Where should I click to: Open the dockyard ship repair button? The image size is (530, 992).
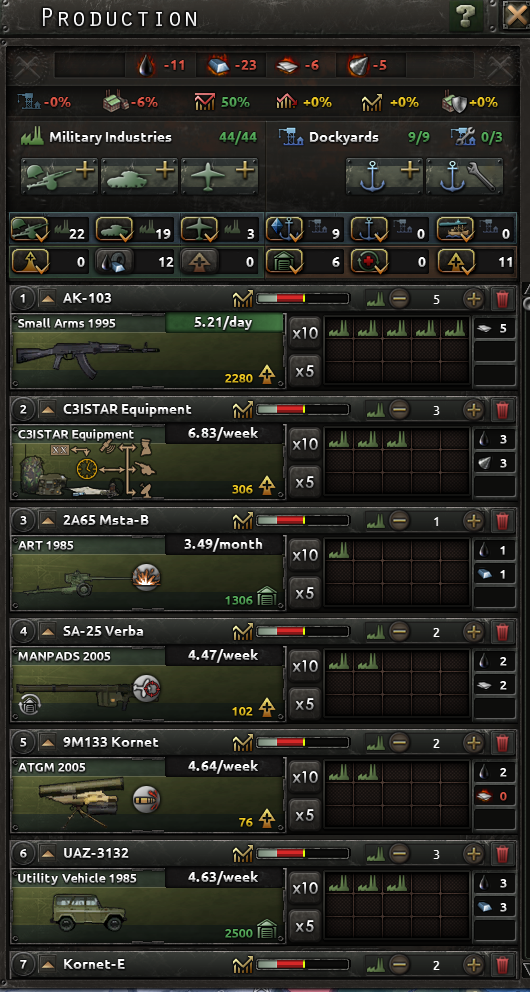[465, 175]
